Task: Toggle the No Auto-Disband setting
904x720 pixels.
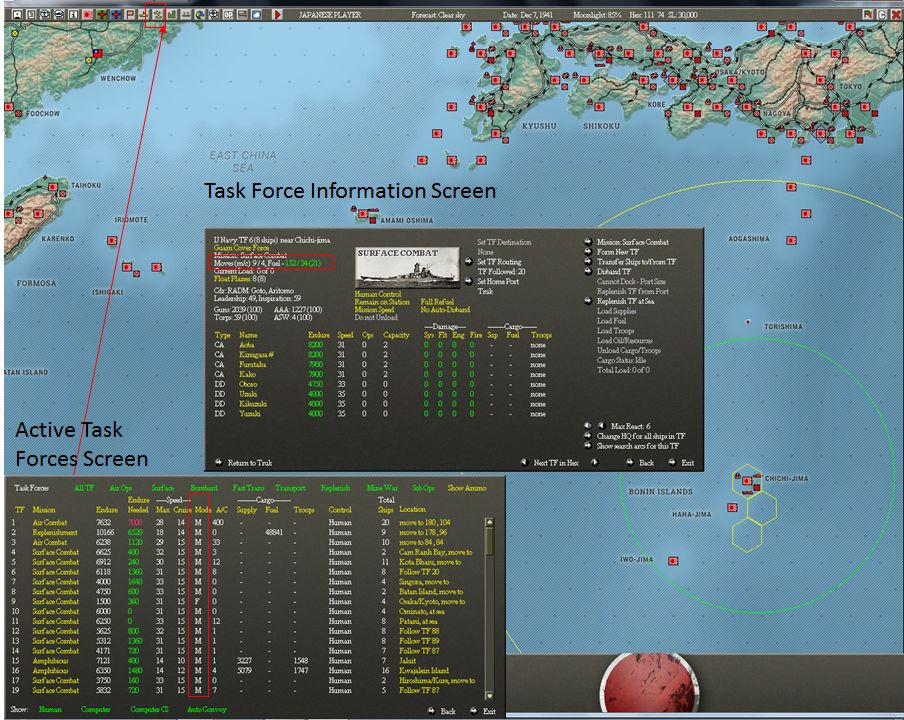Action: click(x=445, y=310)
